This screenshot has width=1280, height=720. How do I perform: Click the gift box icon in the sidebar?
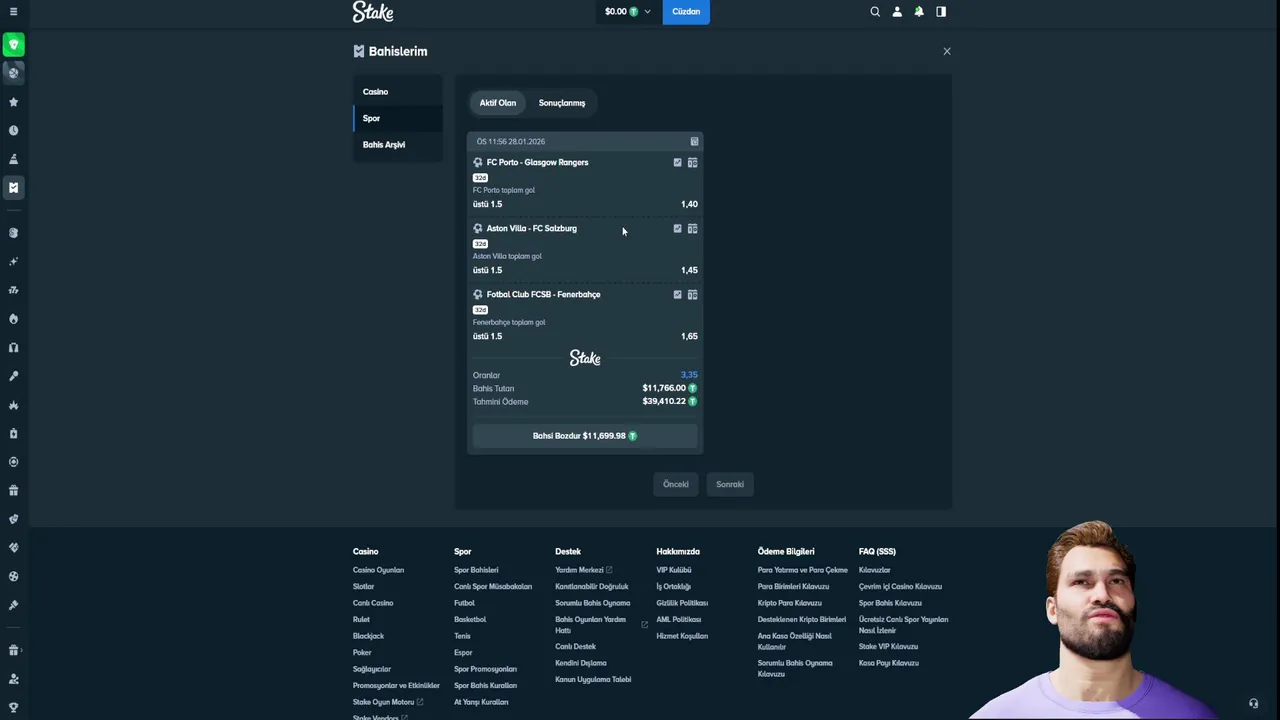pos(13,490)
